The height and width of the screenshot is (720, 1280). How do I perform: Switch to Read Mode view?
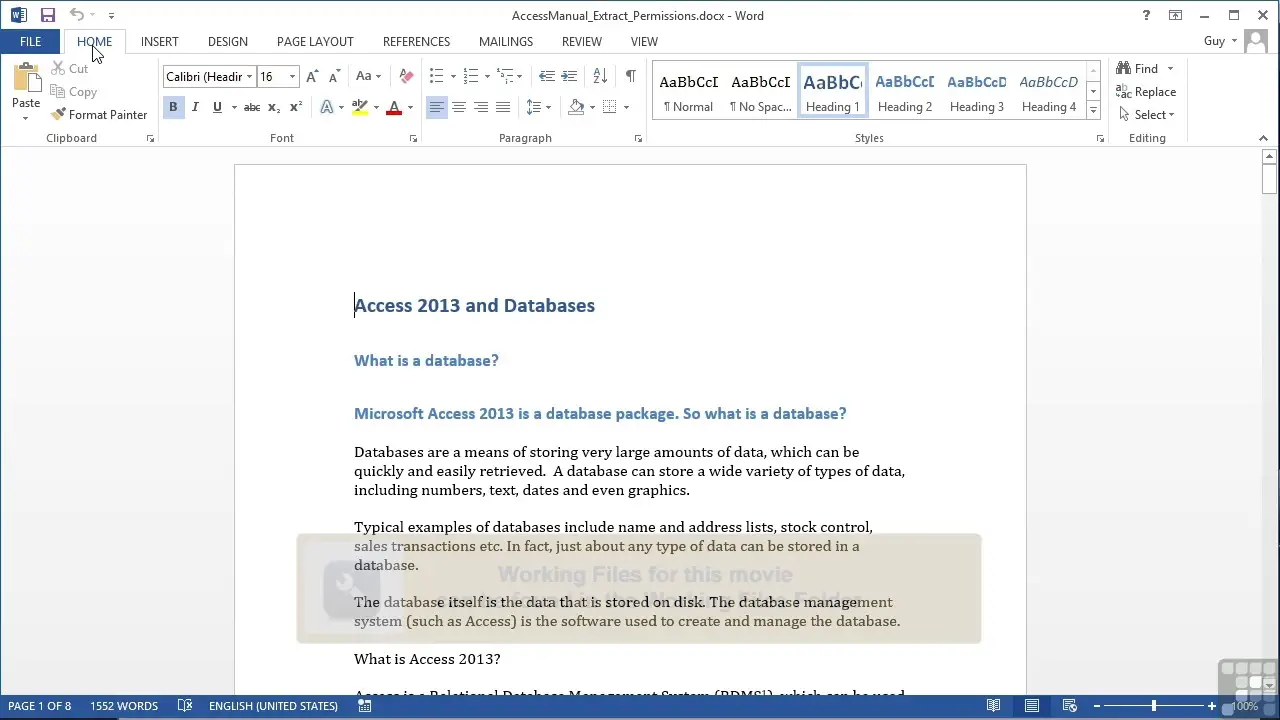pos(993,706)
